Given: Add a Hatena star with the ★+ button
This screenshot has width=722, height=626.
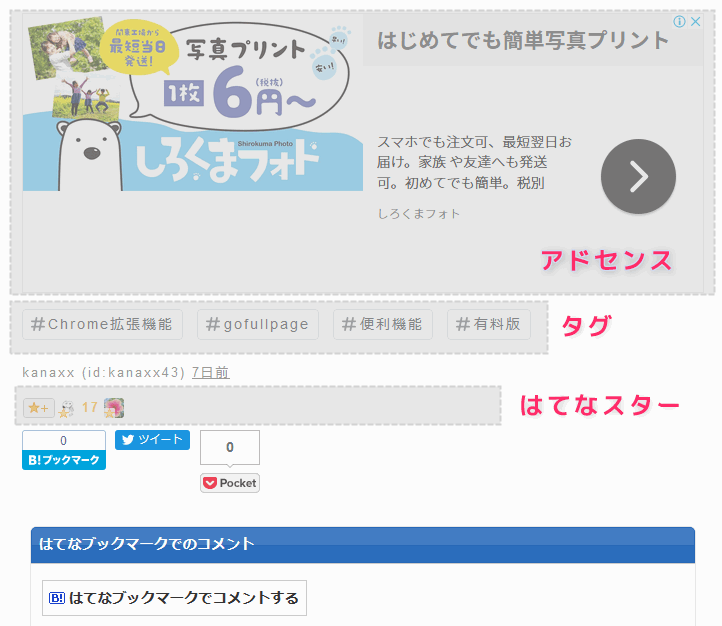Looking at the screenshot, I should click(39, 408).
